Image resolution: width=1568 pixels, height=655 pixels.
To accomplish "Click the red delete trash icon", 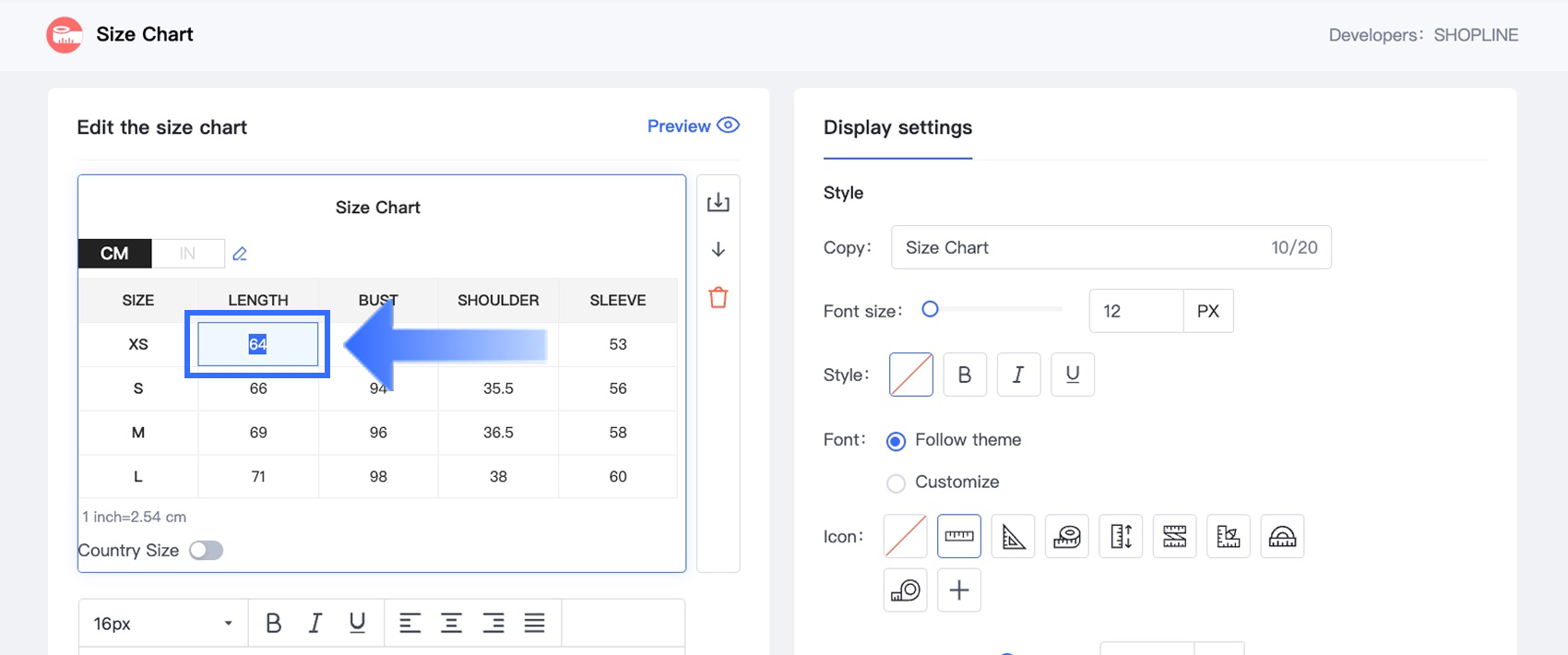I will pos(718,298).
